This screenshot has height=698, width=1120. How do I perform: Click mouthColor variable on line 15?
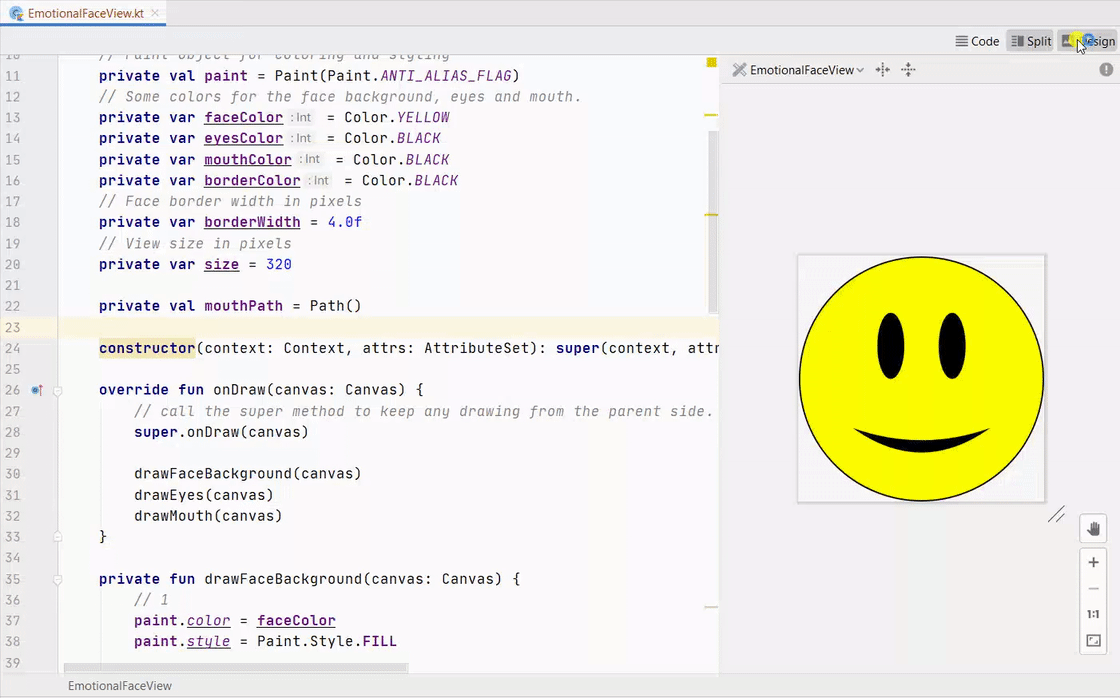(248, 159)
